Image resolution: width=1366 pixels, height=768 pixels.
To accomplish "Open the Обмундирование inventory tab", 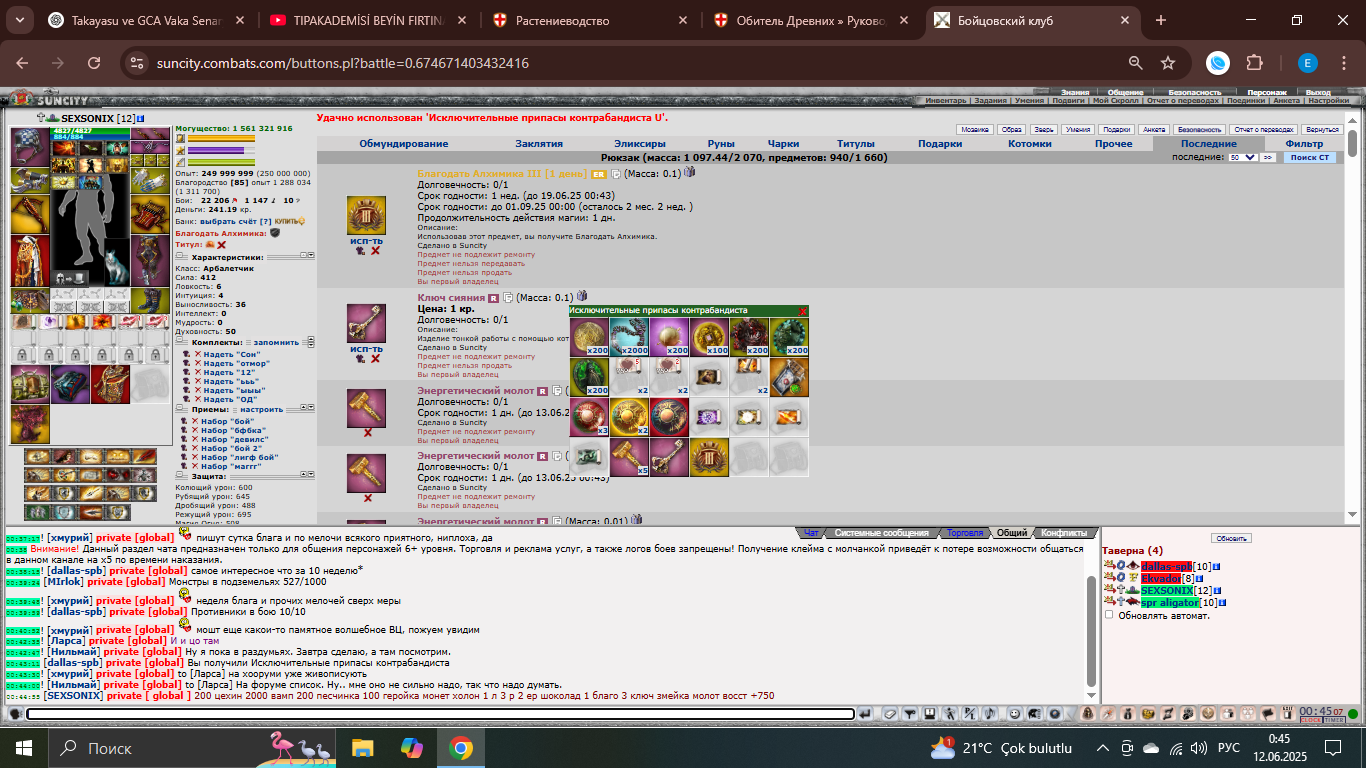I will pyautogui.click(x=404, y=144).
